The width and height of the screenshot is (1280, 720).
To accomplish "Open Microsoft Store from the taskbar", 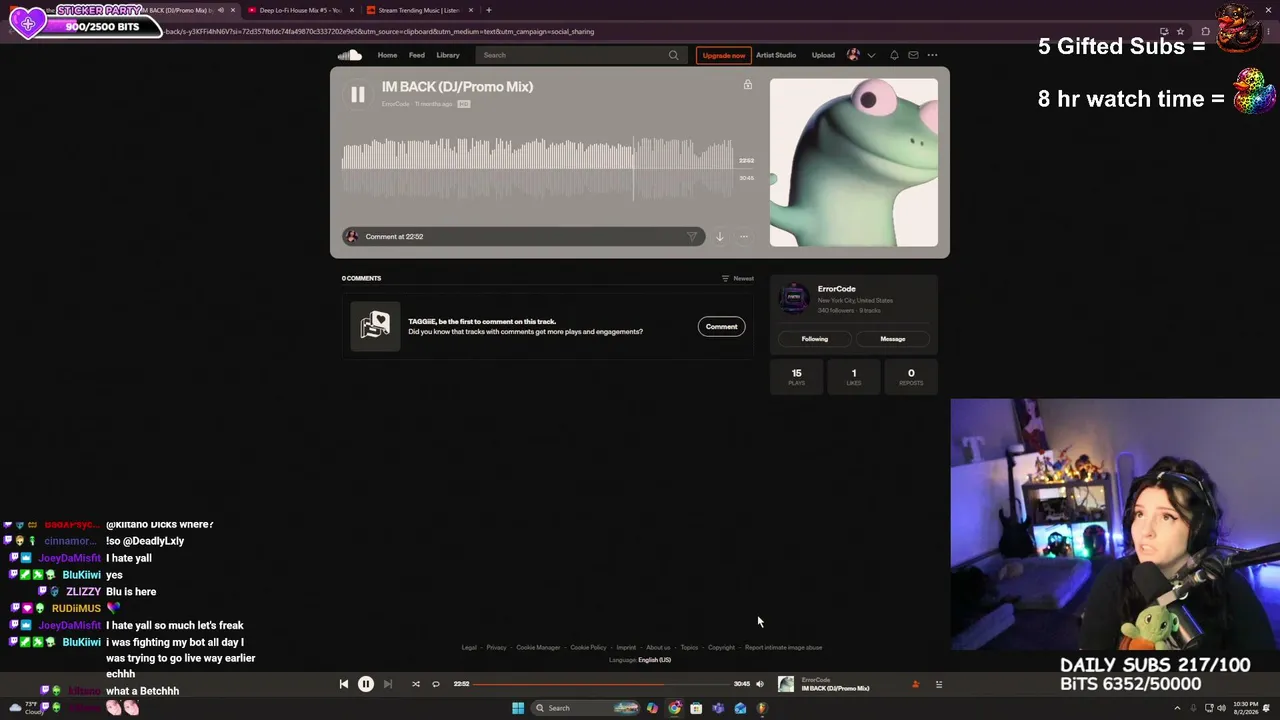I will point(696,708).
